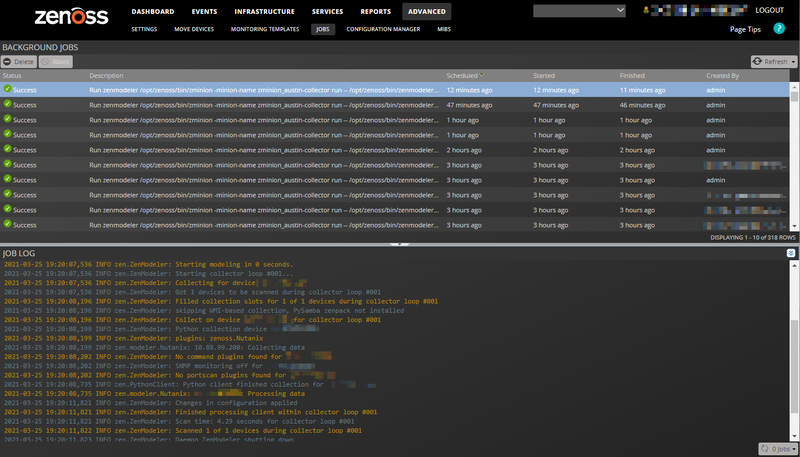
Task: Click the Abort job button
Action: 56,61
